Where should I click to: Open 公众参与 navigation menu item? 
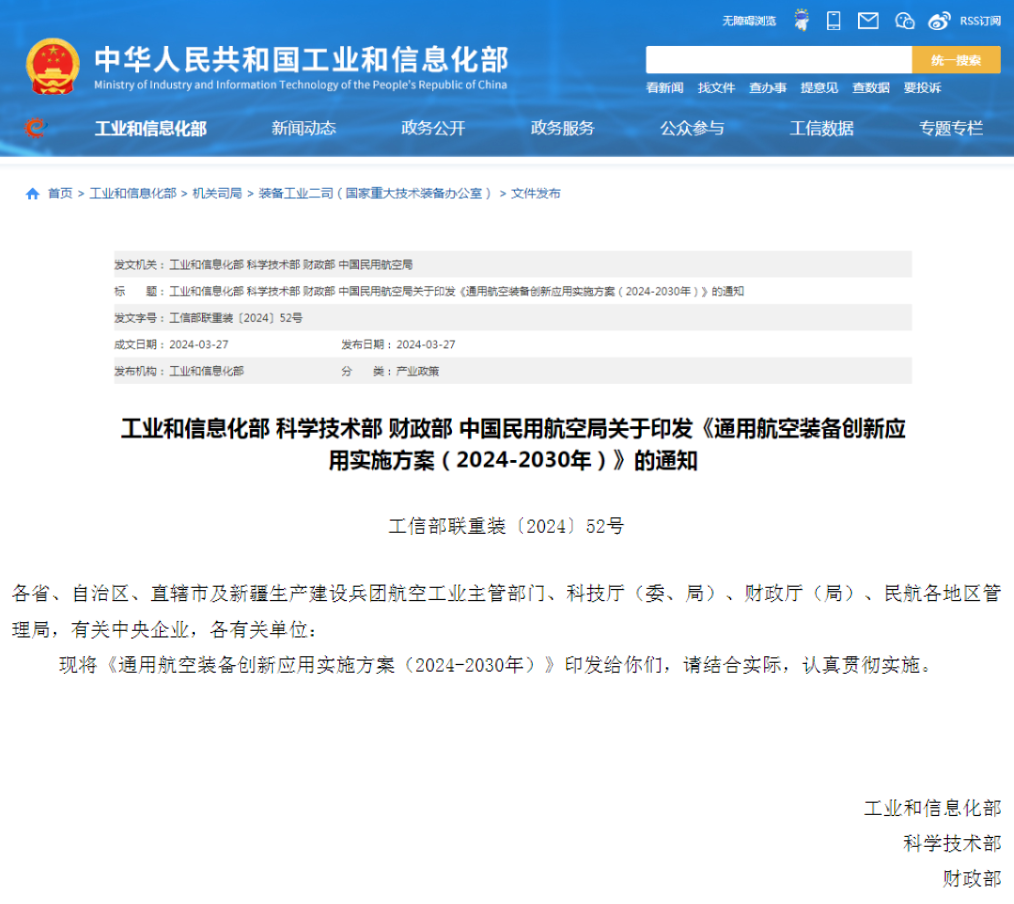click(x=692, y=128)
